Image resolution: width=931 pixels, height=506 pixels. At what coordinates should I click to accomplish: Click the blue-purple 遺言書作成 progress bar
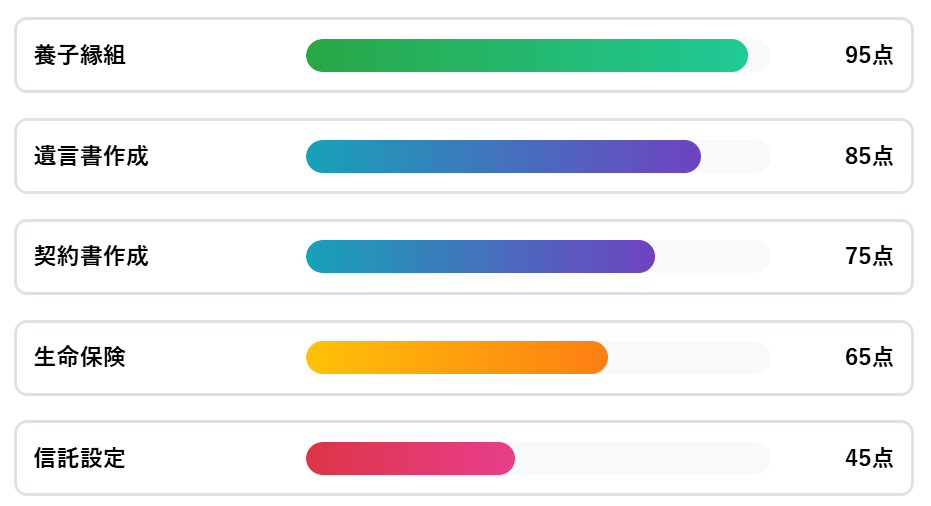point(504,156)
